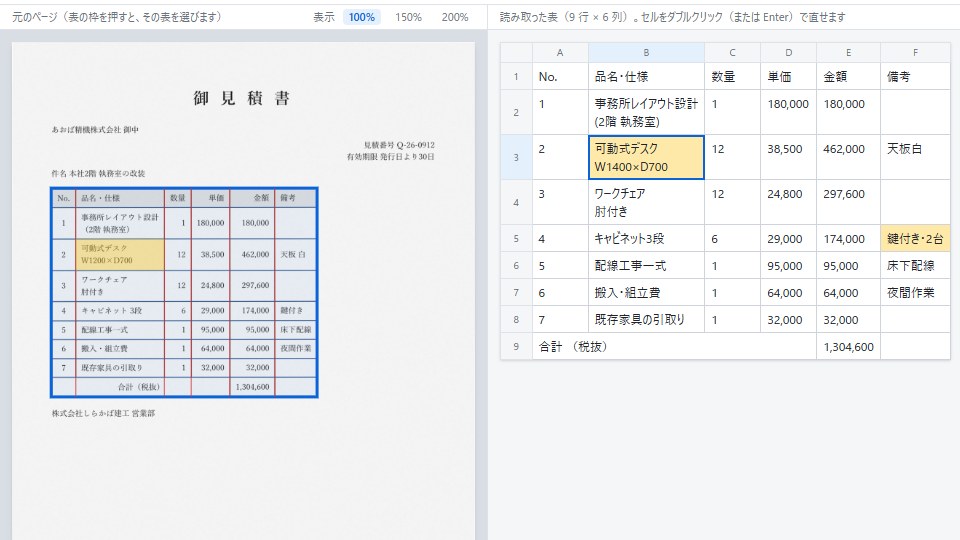Screen dimensions: 960x540
Task: Select row 4 header in grid
Action: [x=516, y=202]
